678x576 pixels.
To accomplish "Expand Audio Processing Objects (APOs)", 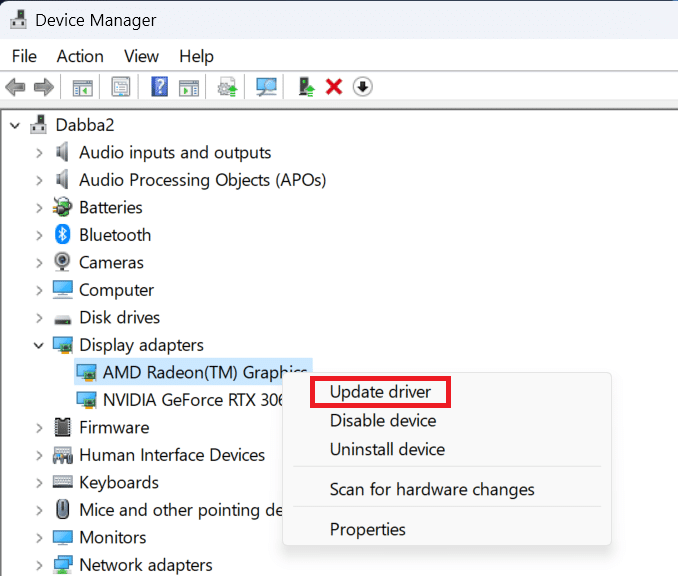I will coord(39,180).
